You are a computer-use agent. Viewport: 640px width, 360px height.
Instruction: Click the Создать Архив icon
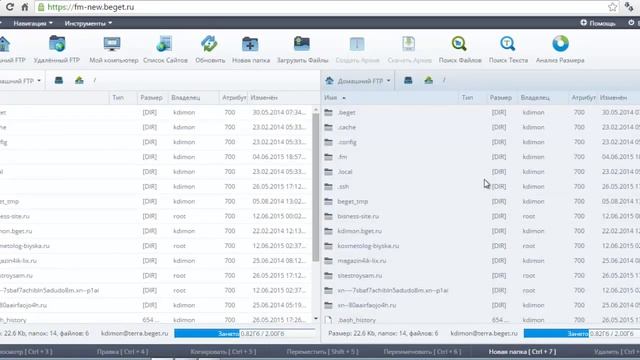(x=357, y=44)
